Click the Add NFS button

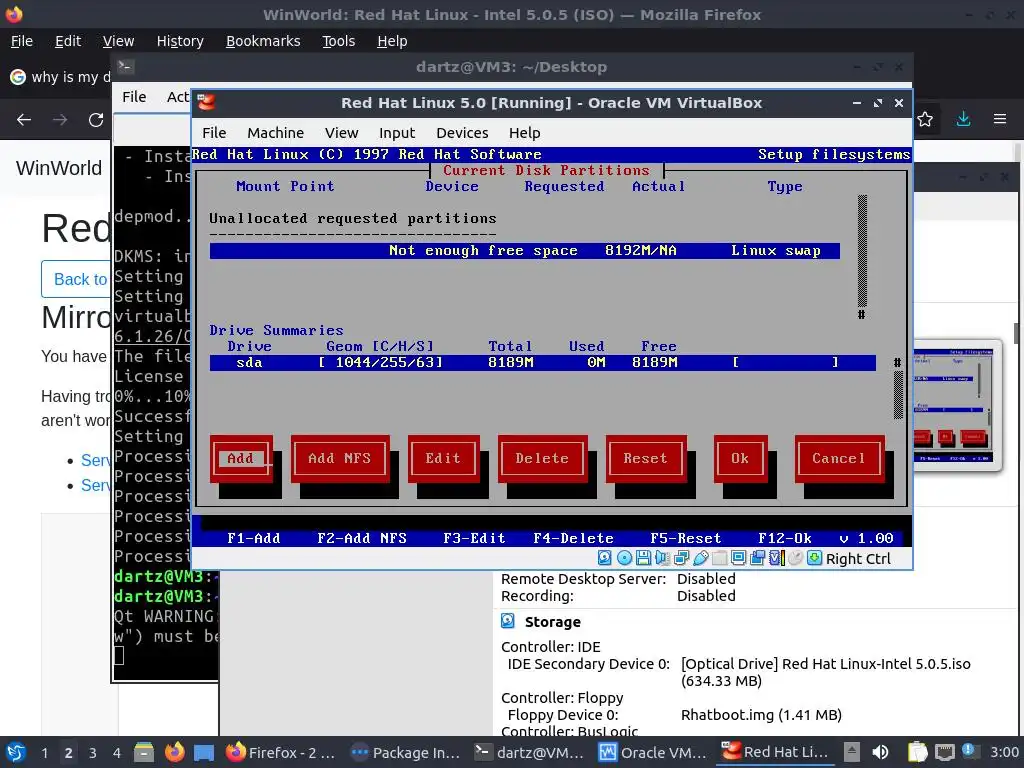pos(340,458)
